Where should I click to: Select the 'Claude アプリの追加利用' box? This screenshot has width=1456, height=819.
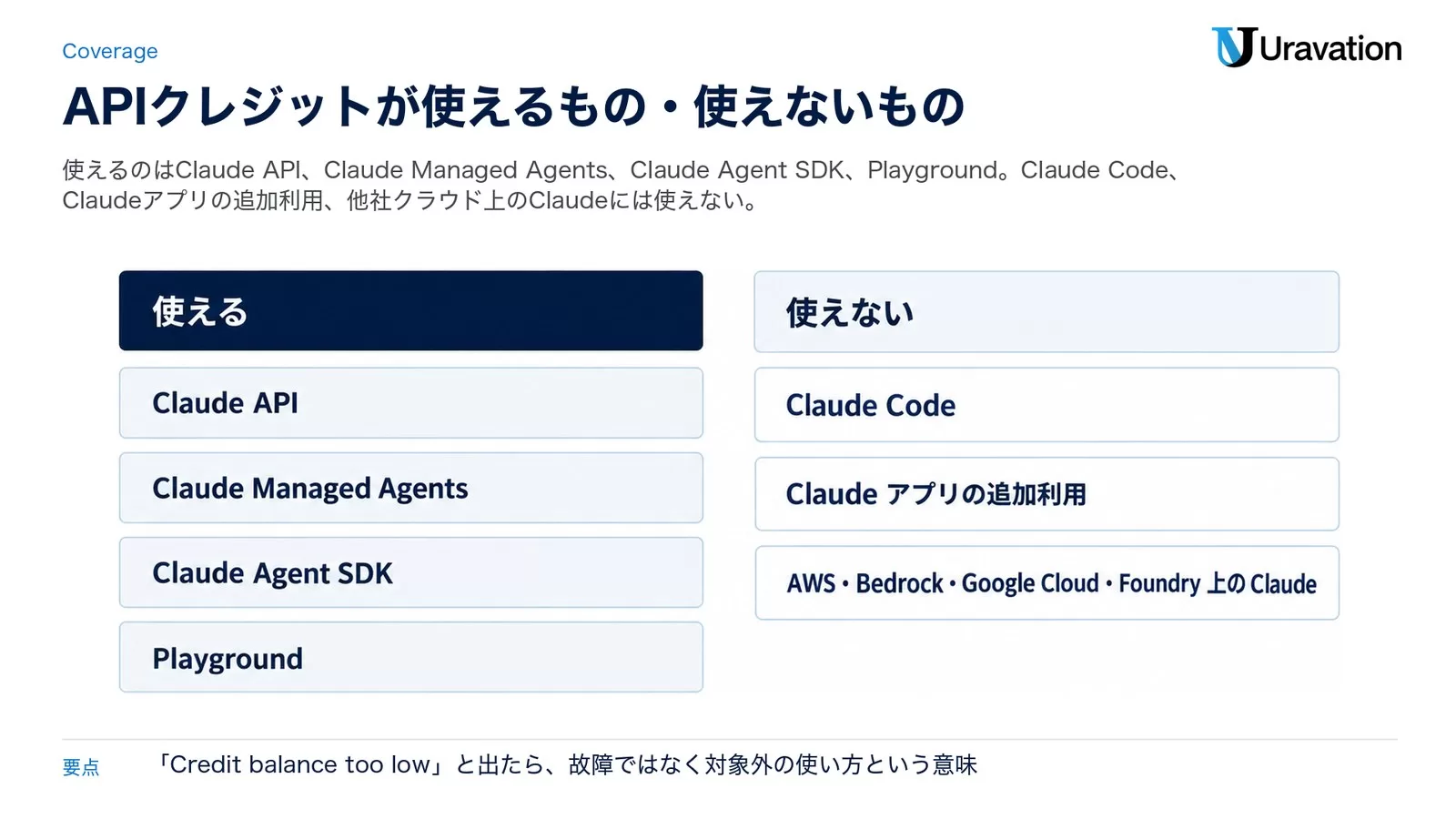point(1046,494)
